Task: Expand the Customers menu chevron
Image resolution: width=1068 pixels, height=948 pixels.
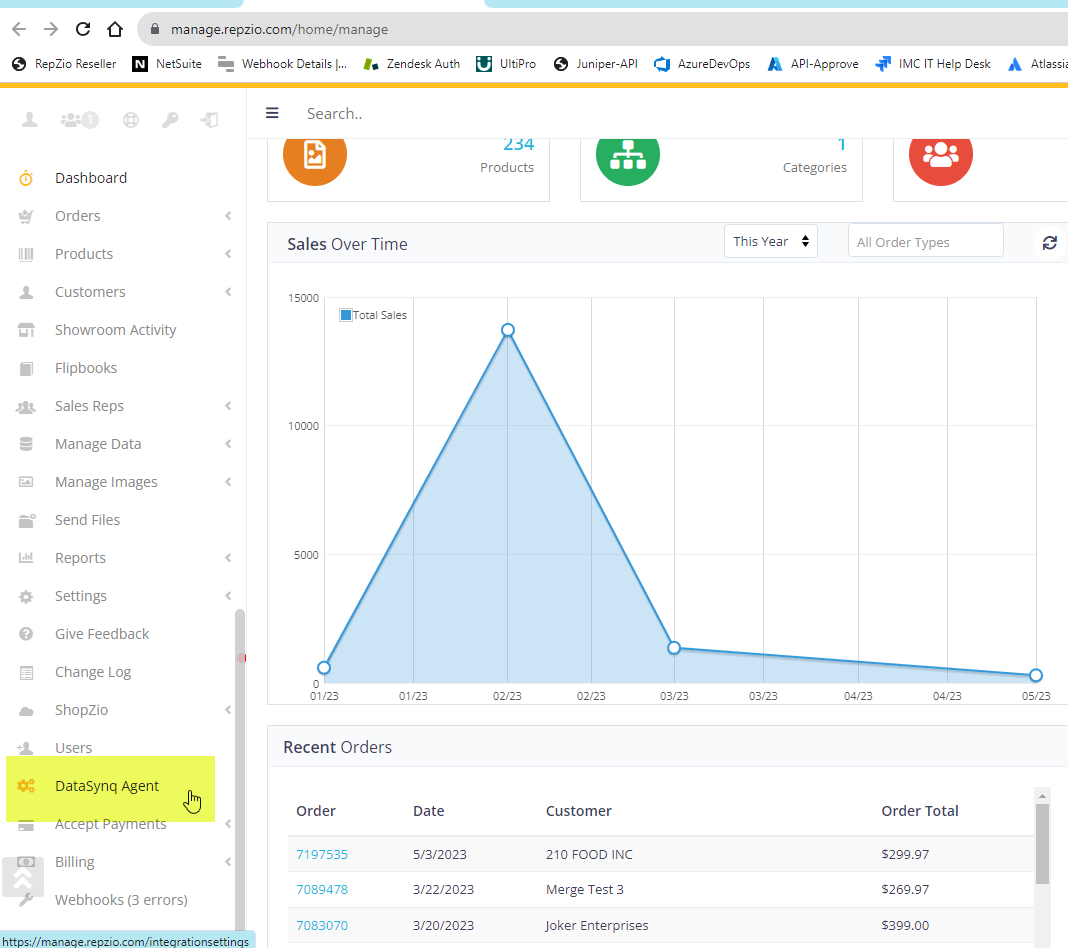Action: (228, 291)
